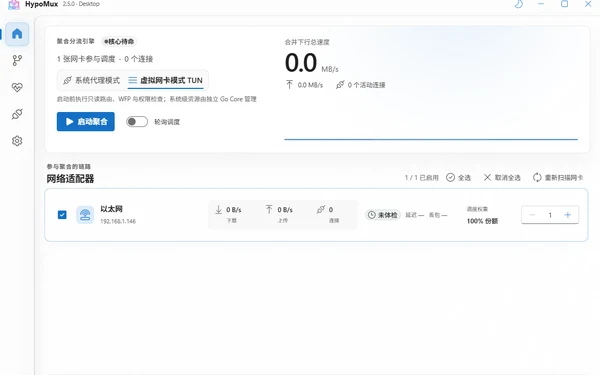Click the 1 / 1 已启用 counter
The image size is (600, 375).
pos(421,178)
